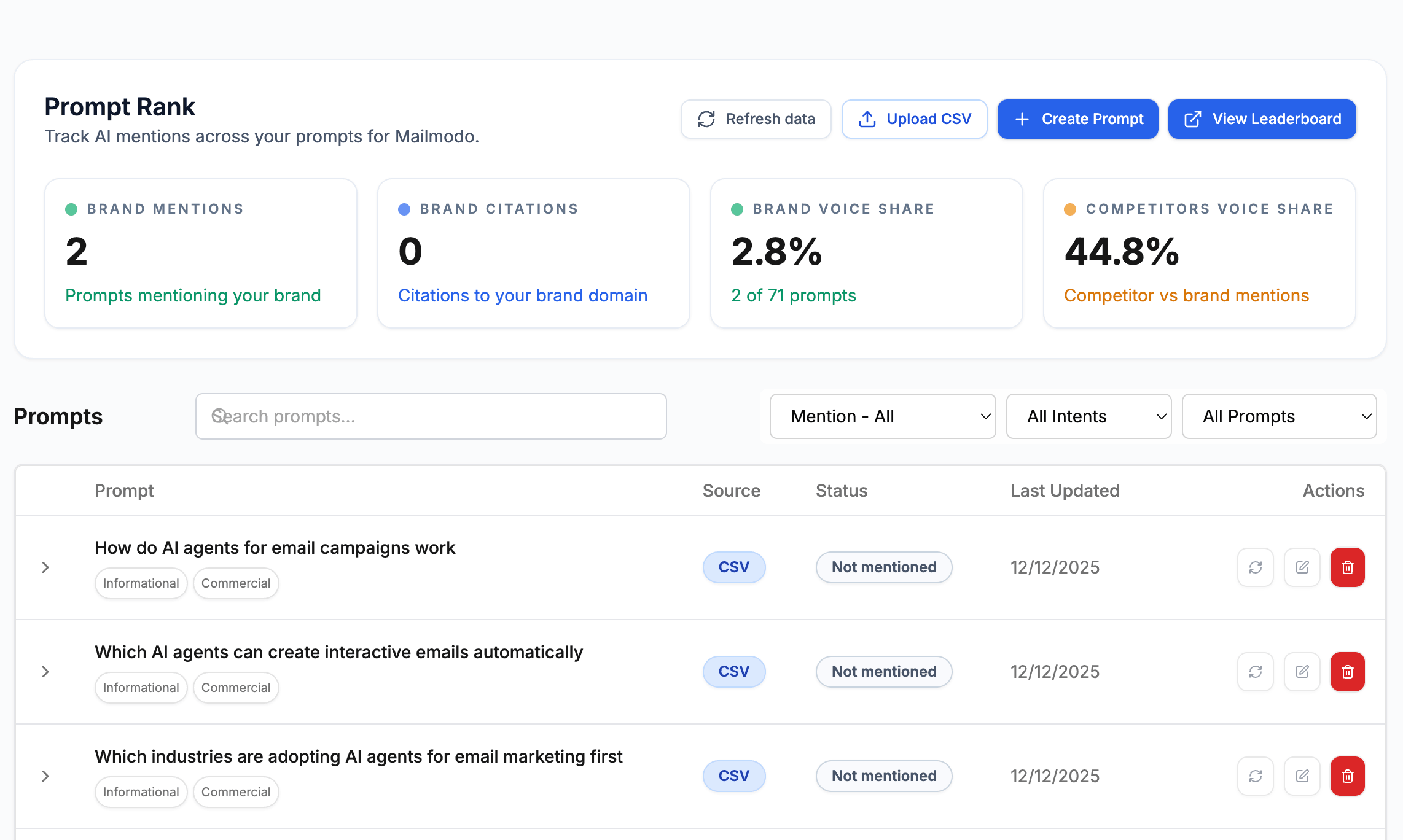Click the upload icon inside Upload CSV
The width and height of the screenshot is (1403, 840).
coord(867,119)
